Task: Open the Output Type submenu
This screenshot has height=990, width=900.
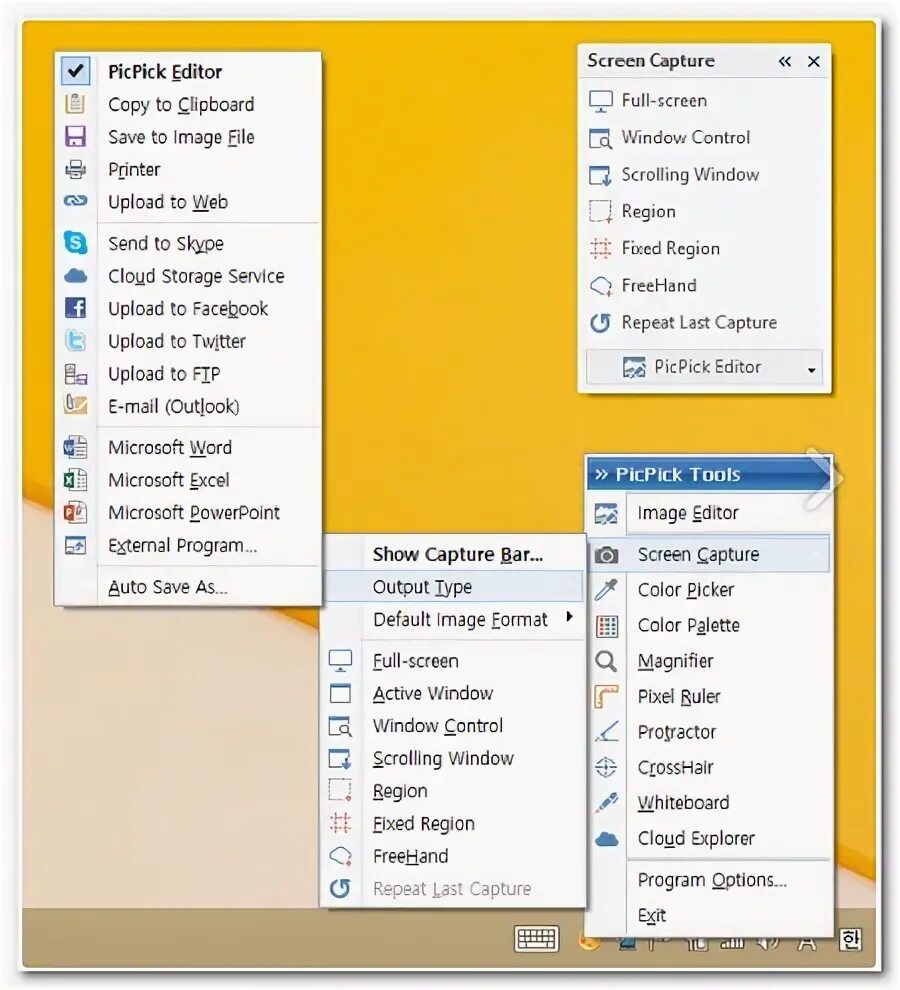Action: point(453,587)
